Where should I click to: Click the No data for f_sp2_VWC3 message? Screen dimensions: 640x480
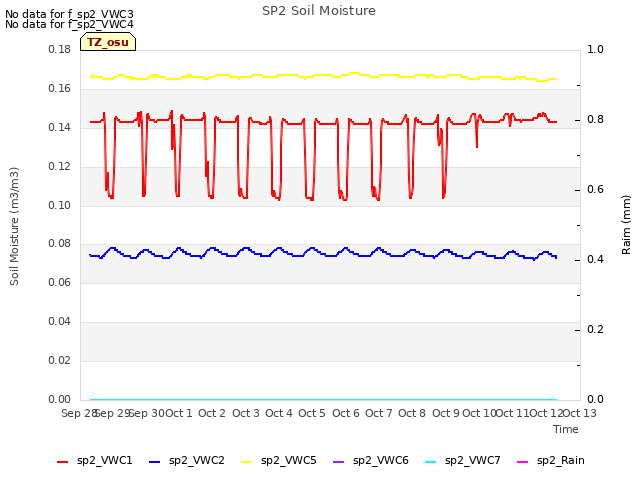pos(69,14)
